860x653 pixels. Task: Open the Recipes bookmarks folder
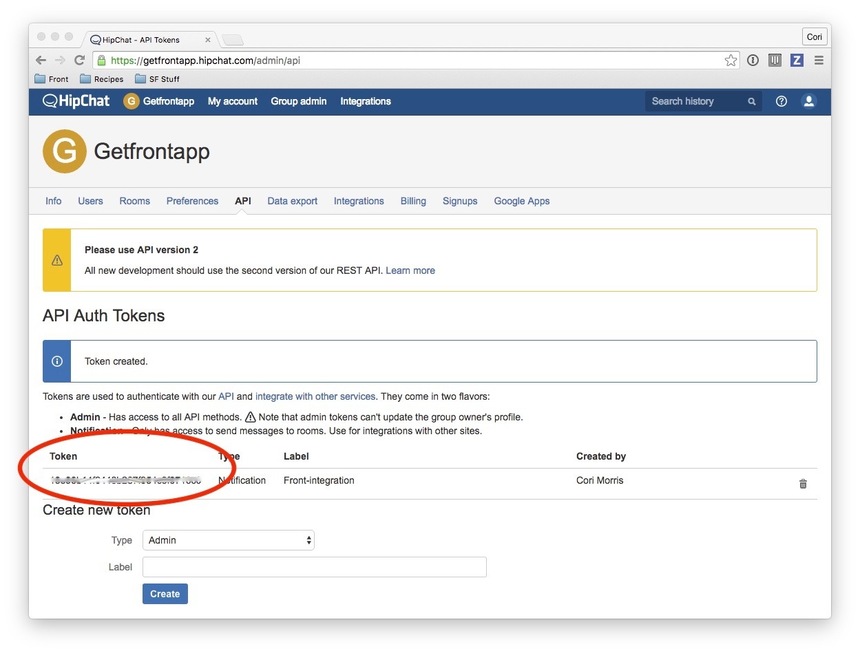101,79
